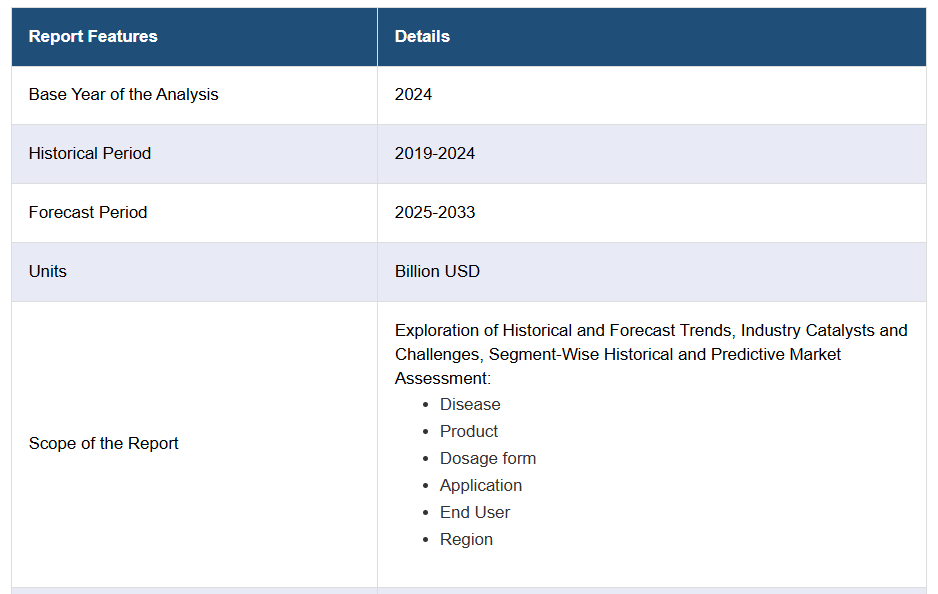Click the Dosage form bullet item
Image resolution: width=938 pixels, height=594 pixels.
[x=488, y=459]
